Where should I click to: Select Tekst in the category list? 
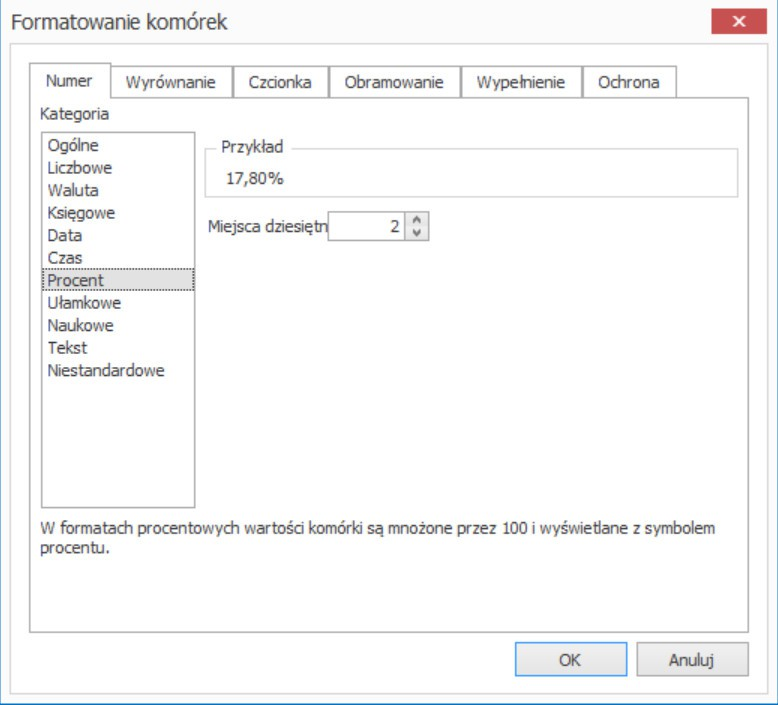[x=67, y=348]
